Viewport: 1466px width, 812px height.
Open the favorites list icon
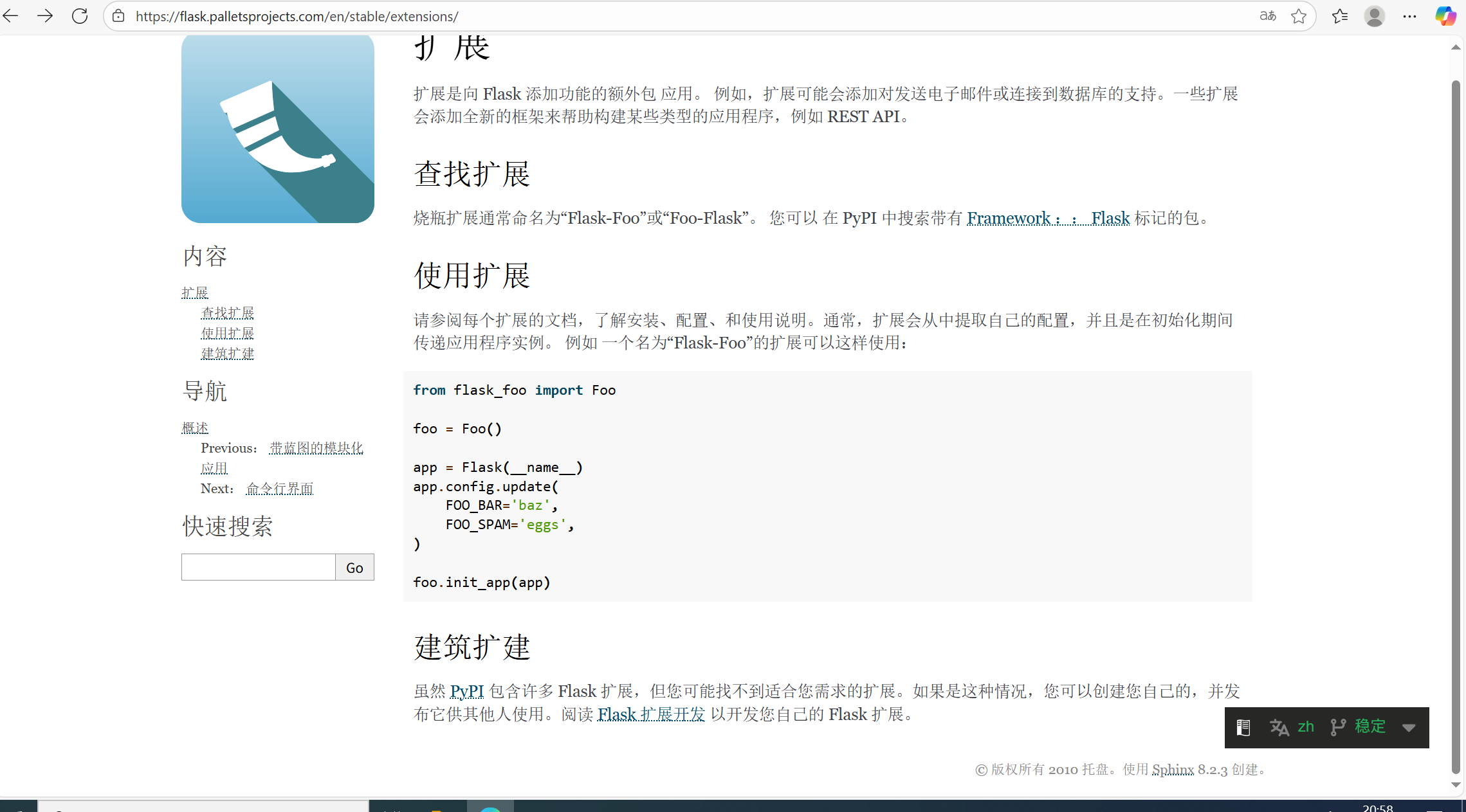tap(1340, 16)
